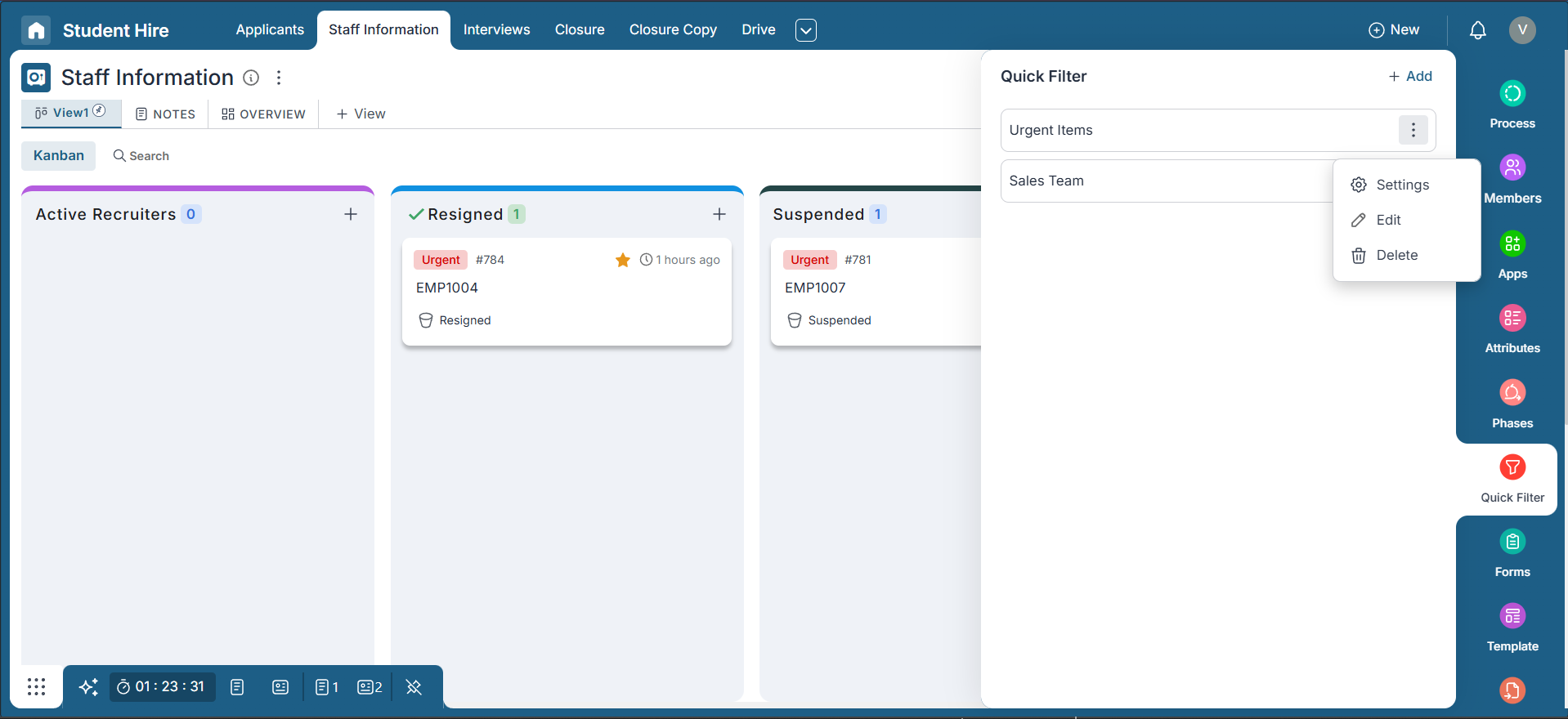Click the Kanban view button
This screenshot has width=1568, height=719.
tap(58, 155)
